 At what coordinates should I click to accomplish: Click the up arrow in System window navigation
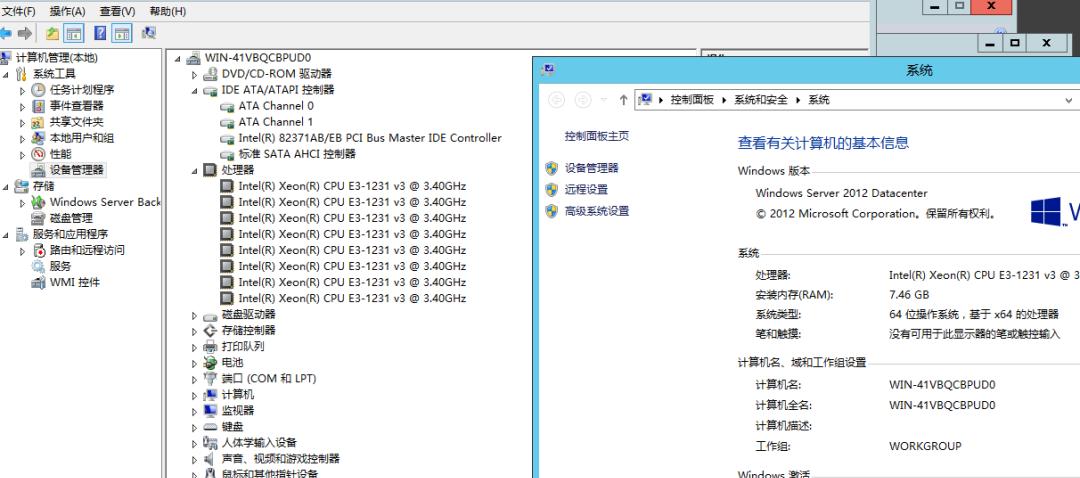(x=623, y=100)
